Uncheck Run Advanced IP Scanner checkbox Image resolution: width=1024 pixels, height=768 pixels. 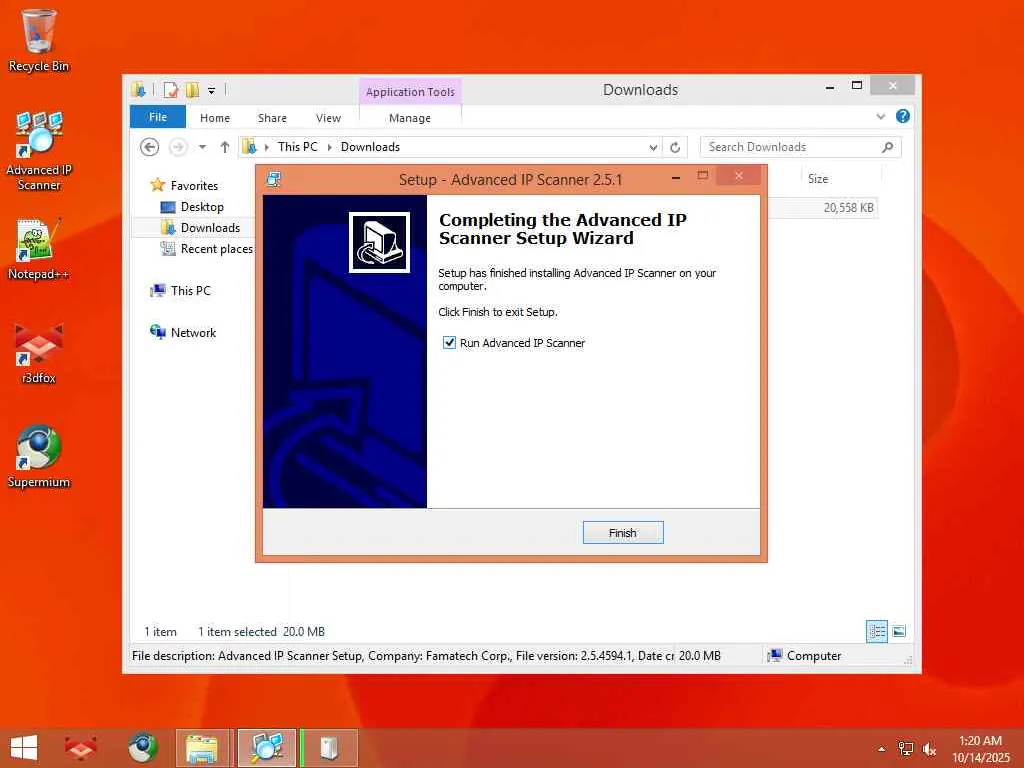(449, 343)
